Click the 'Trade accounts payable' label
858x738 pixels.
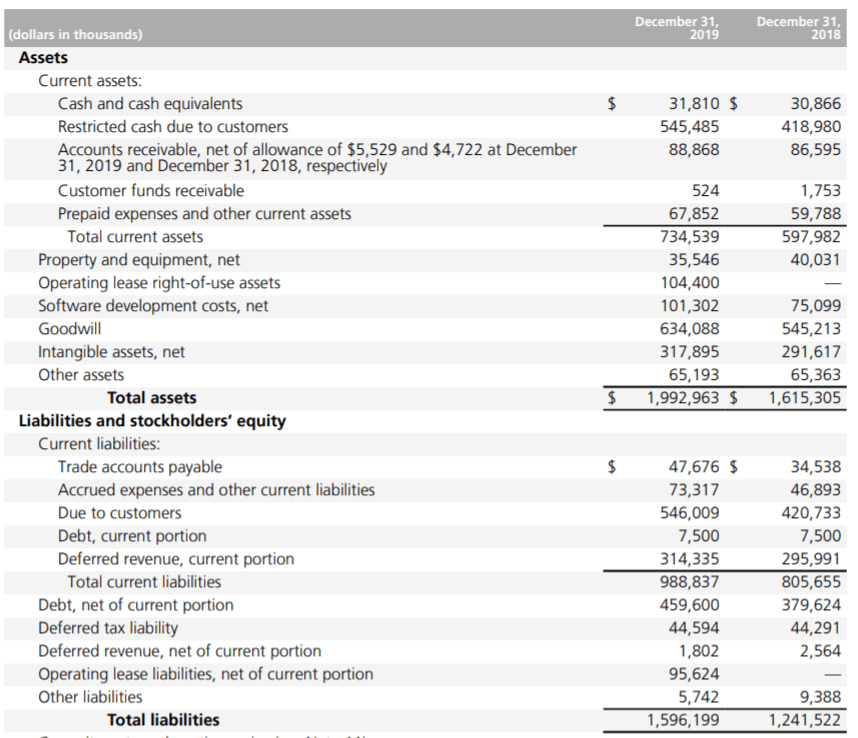click(x=140, y=467)
